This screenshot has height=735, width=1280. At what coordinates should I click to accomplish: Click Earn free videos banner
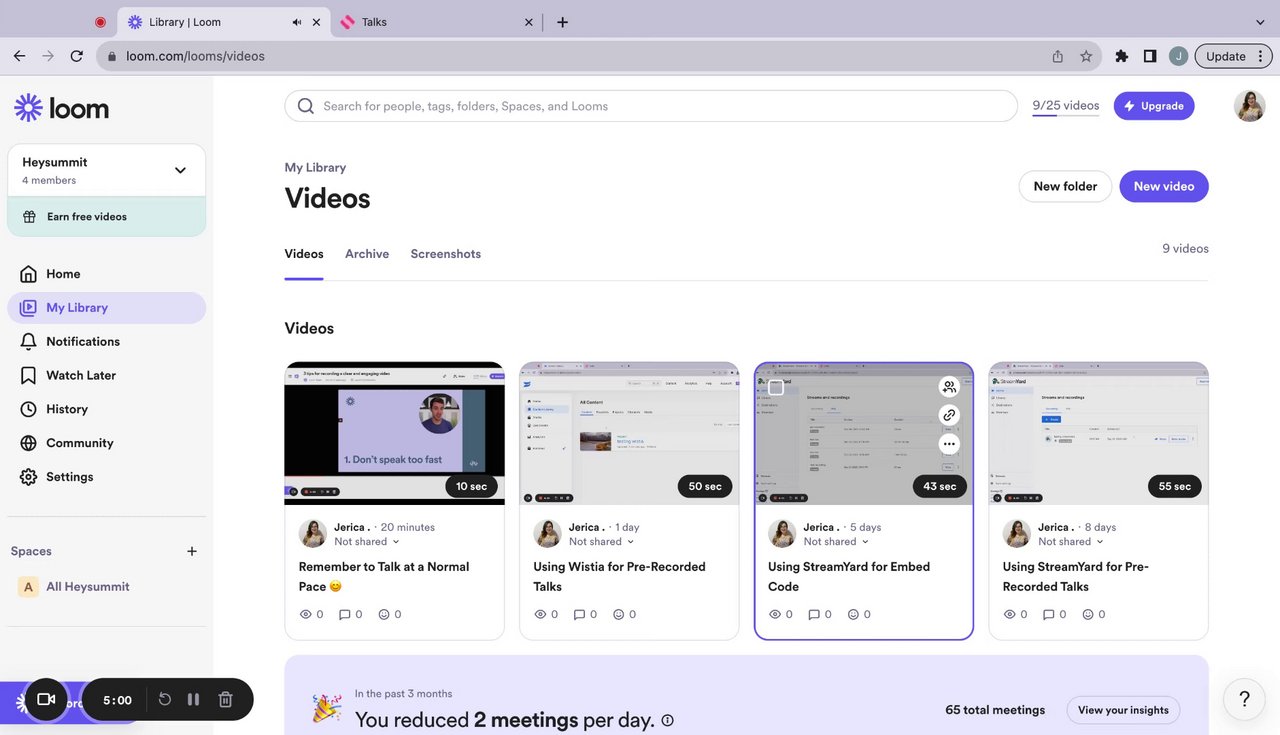(106, 216)
